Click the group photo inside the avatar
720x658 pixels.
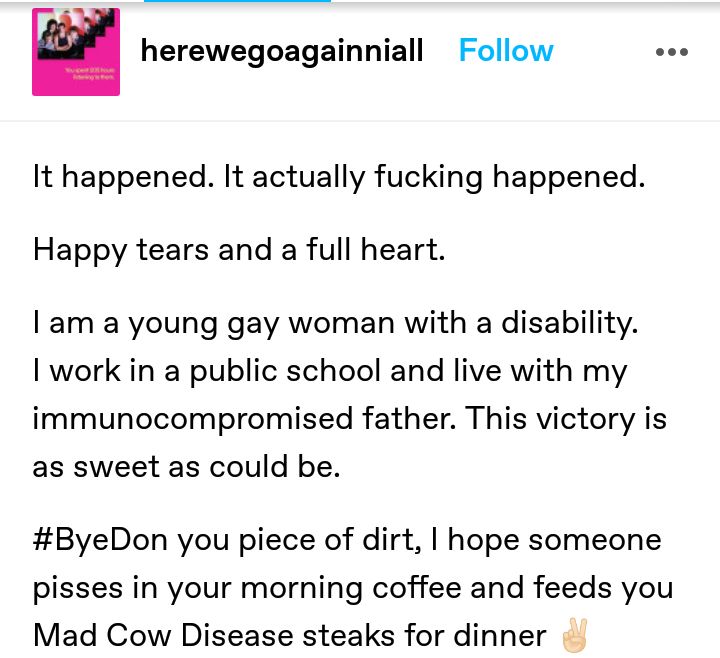coord(75,34)
